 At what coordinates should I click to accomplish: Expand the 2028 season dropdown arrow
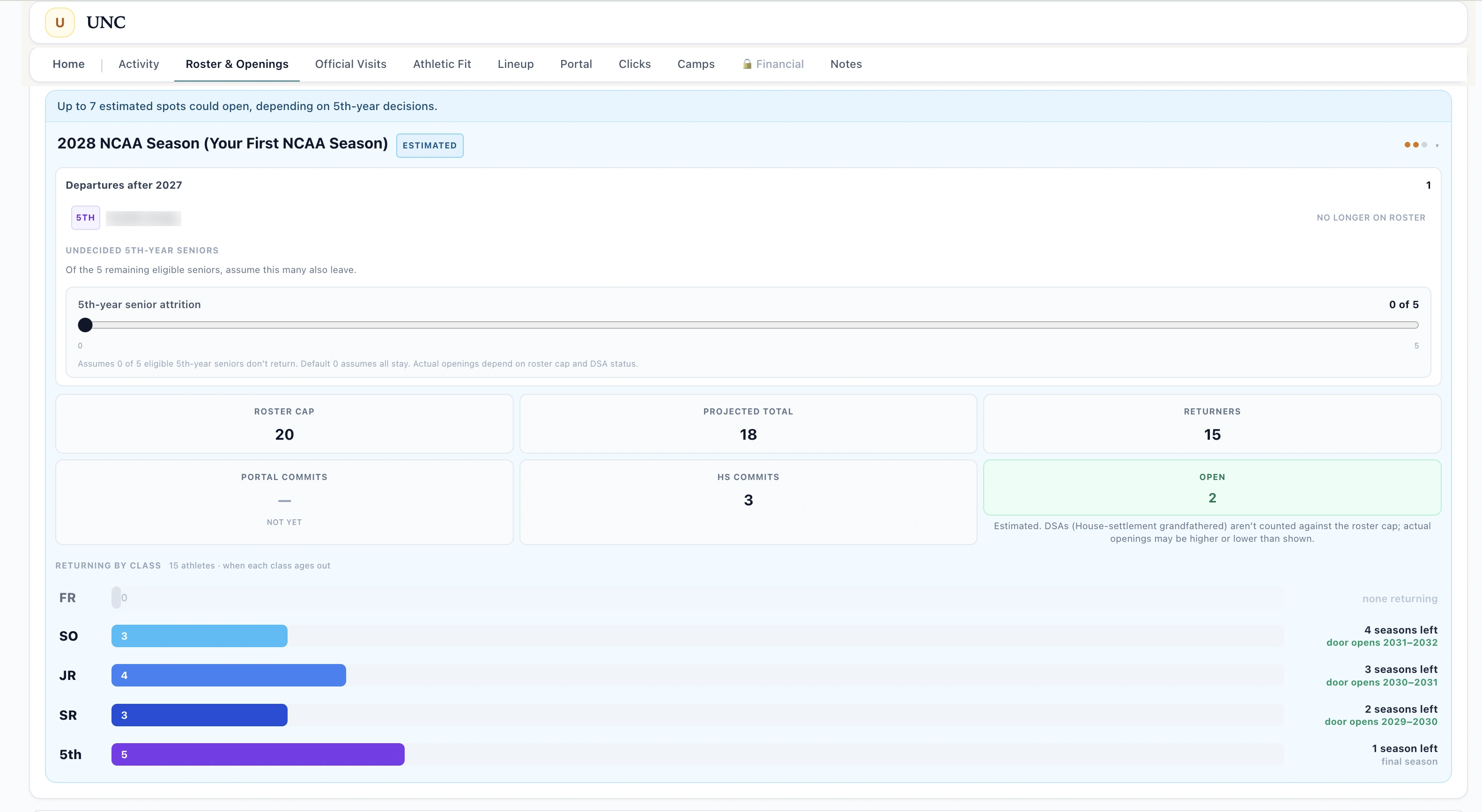1437,146
